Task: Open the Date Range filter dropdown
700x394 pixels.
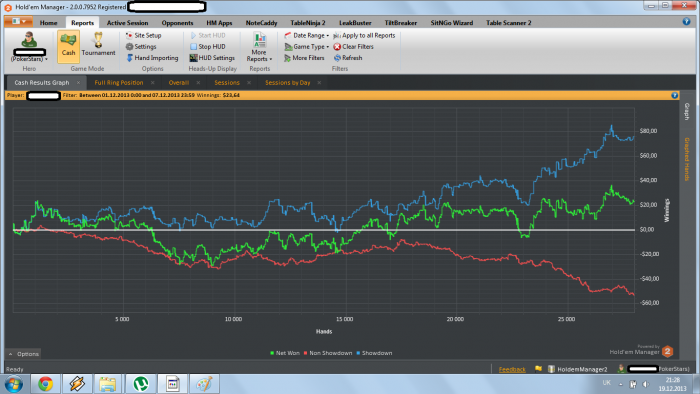Action: click(x=306, y=35)
